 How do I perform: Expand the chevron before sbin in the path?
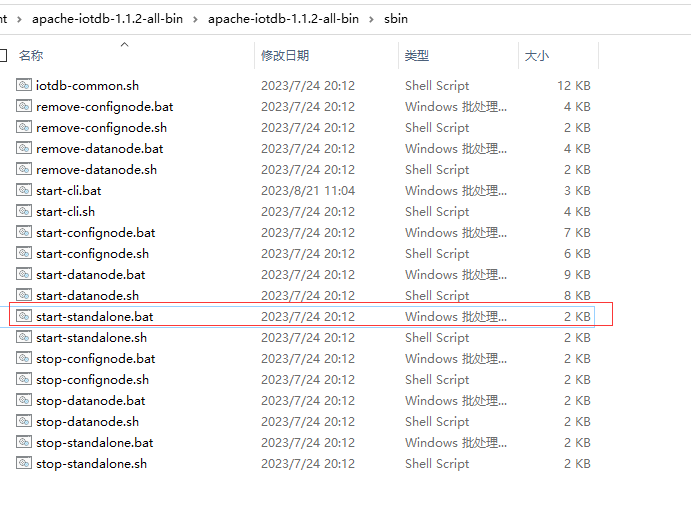(371, 19)
